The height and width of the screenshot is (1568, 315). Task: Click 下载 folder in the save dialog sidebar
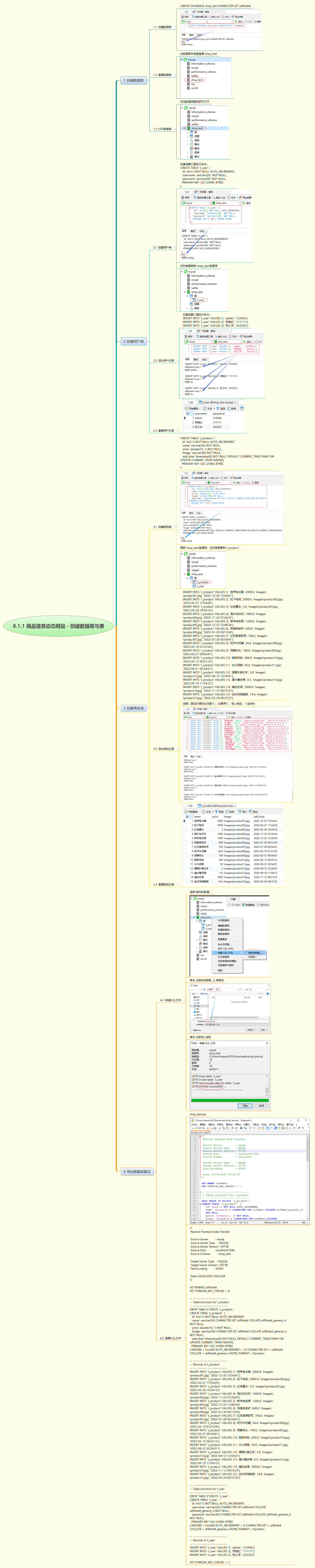click(198, 1006)
